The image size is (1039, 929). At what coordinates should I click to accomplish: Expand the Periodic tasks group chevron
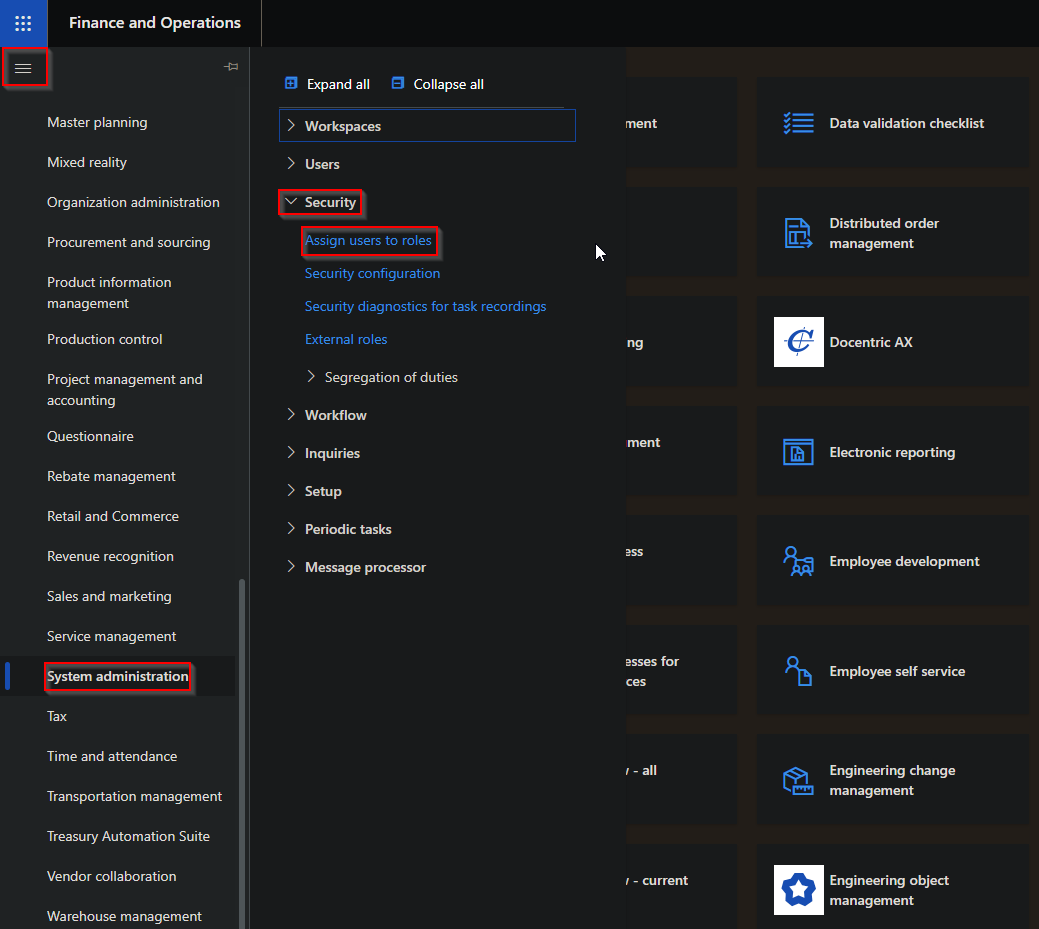[x=291, y=528]
